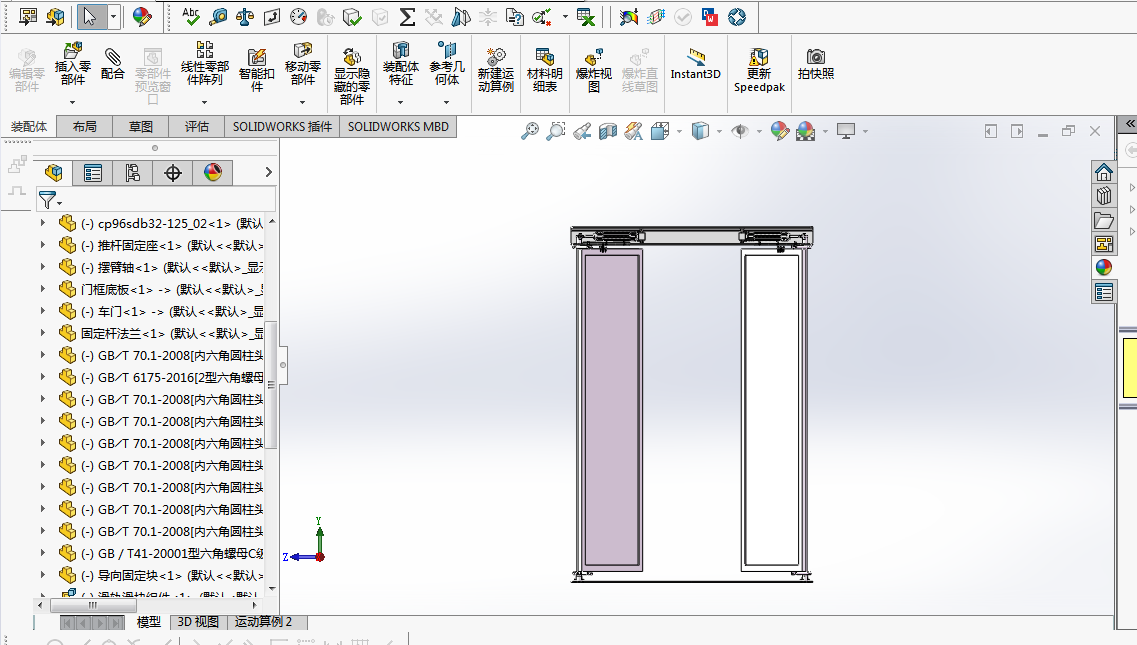
Task: Open Mass Properties balance-scale icon
Action: point(244,17)
